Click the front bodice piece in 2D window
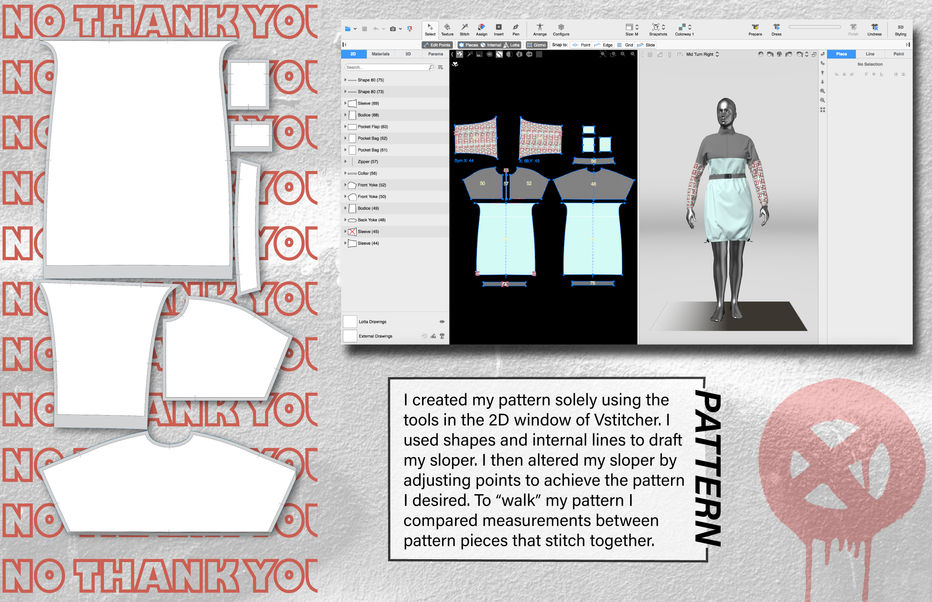The height and width of the screenshot is (602, 932). coord(505,239)
